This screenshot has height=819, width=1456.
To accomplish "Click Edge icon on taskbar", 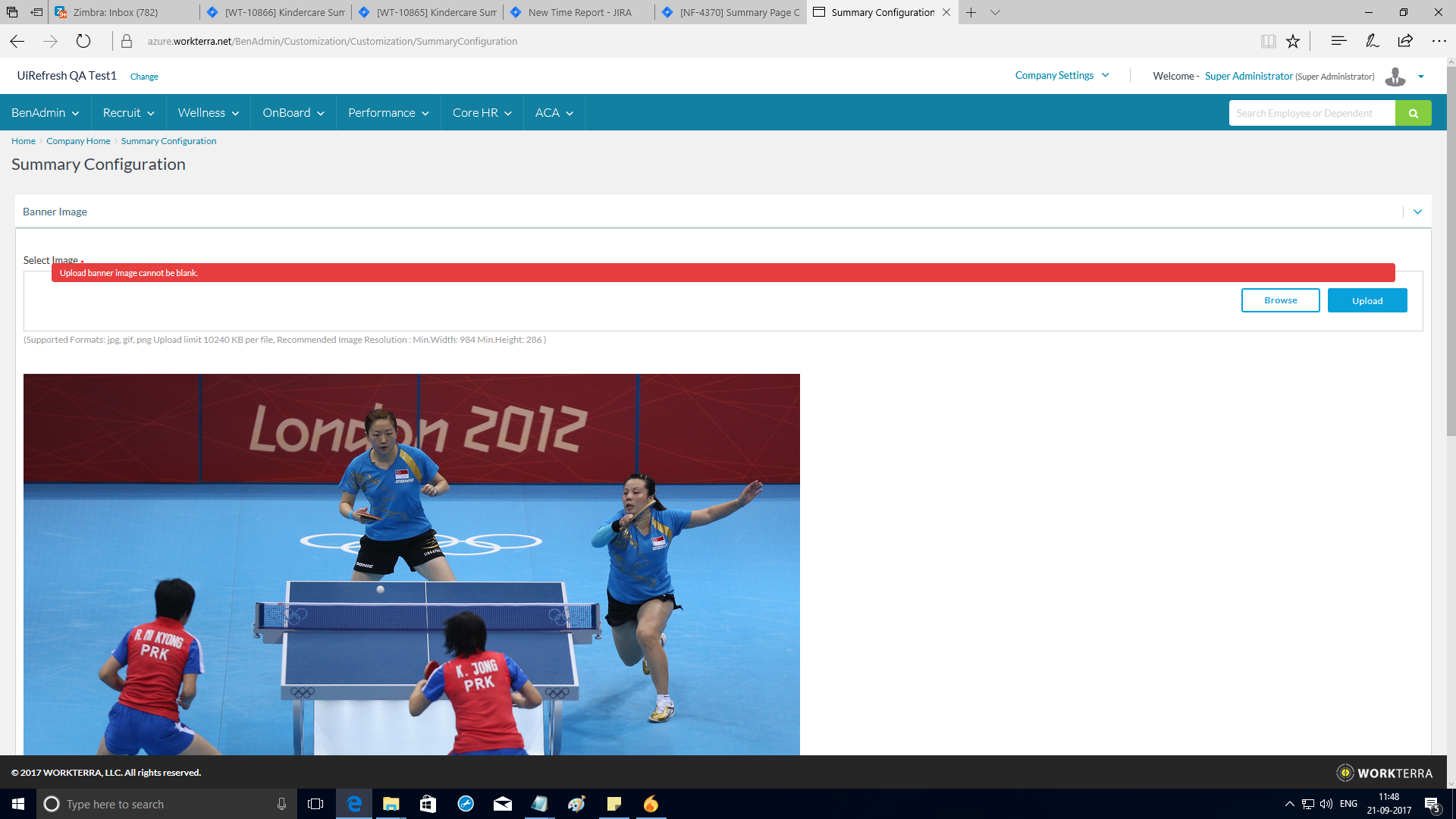I will point(354,804).
